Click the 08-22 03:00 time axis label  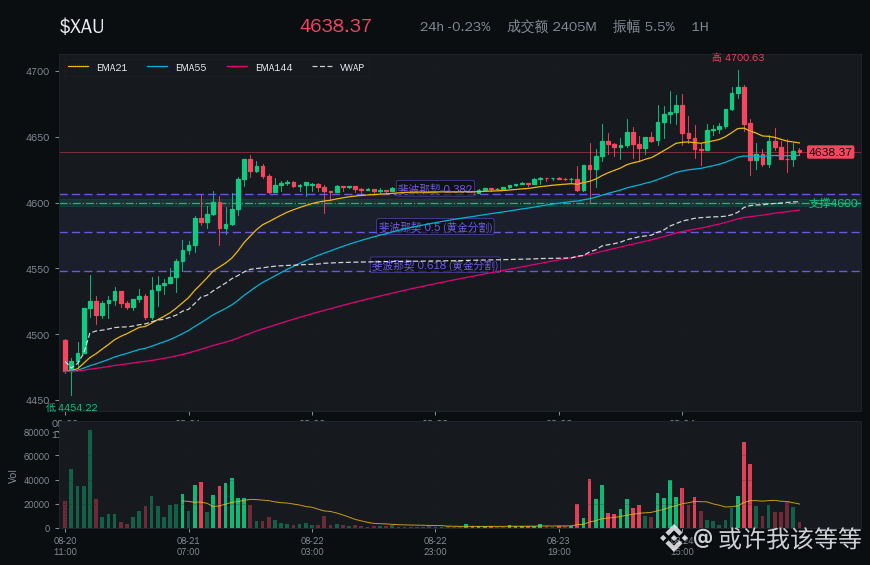(x=312, y=546)
